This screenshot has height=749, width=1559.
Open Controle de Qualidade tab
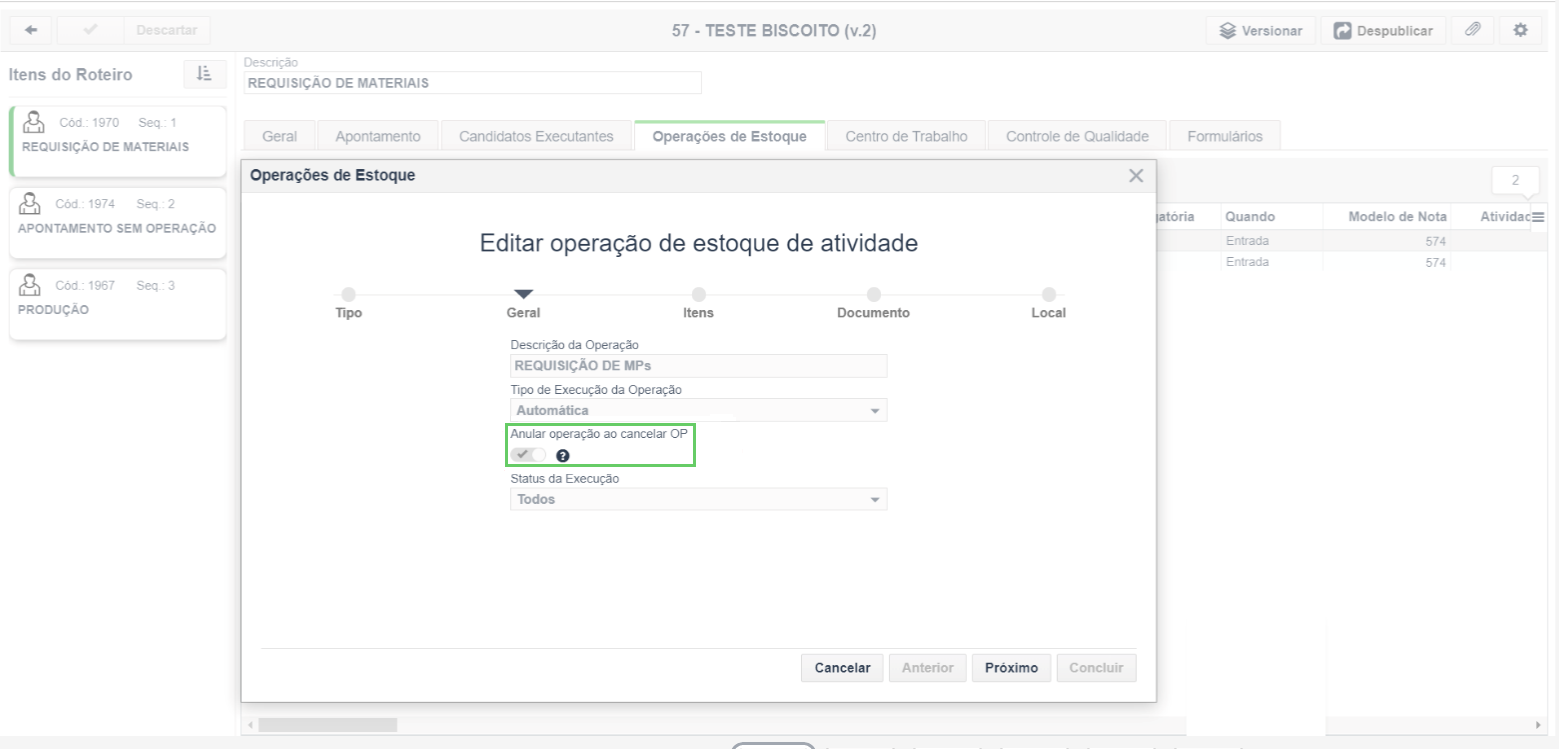[1077, 137]
